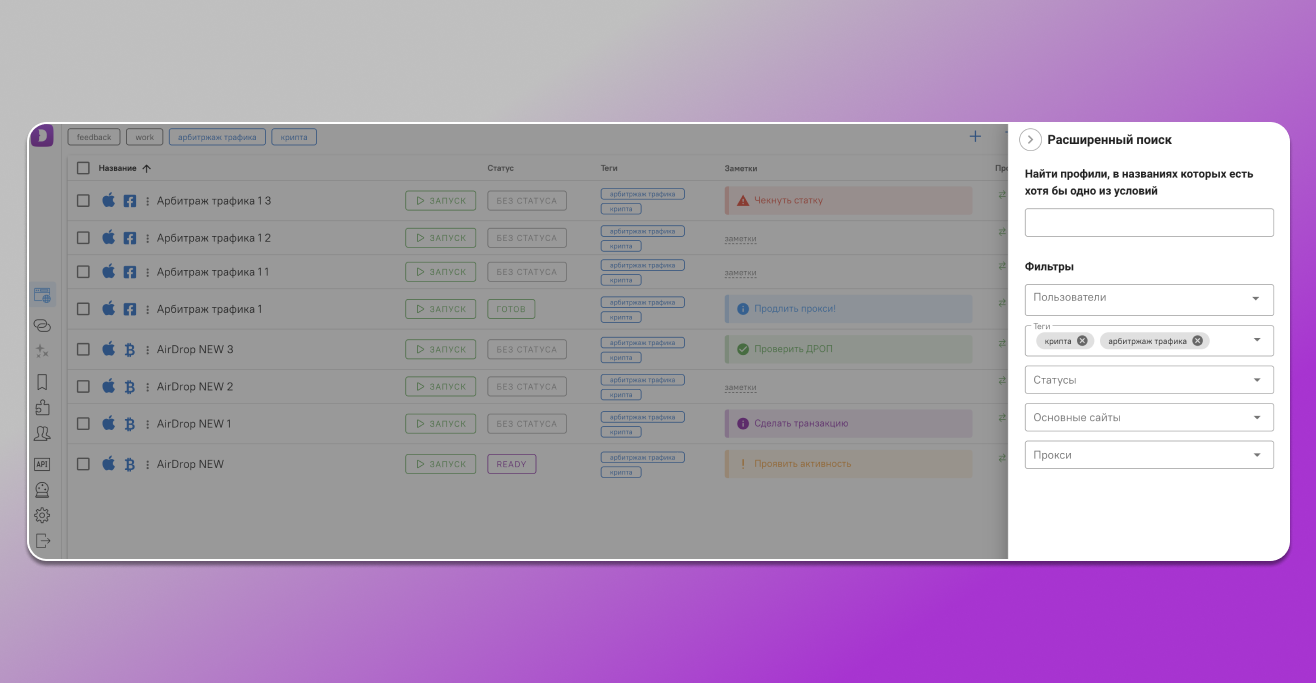This screenshot has height=683, width=1316.
Task: Open the Статусы filter dropdown
Action: (1149, 380)
